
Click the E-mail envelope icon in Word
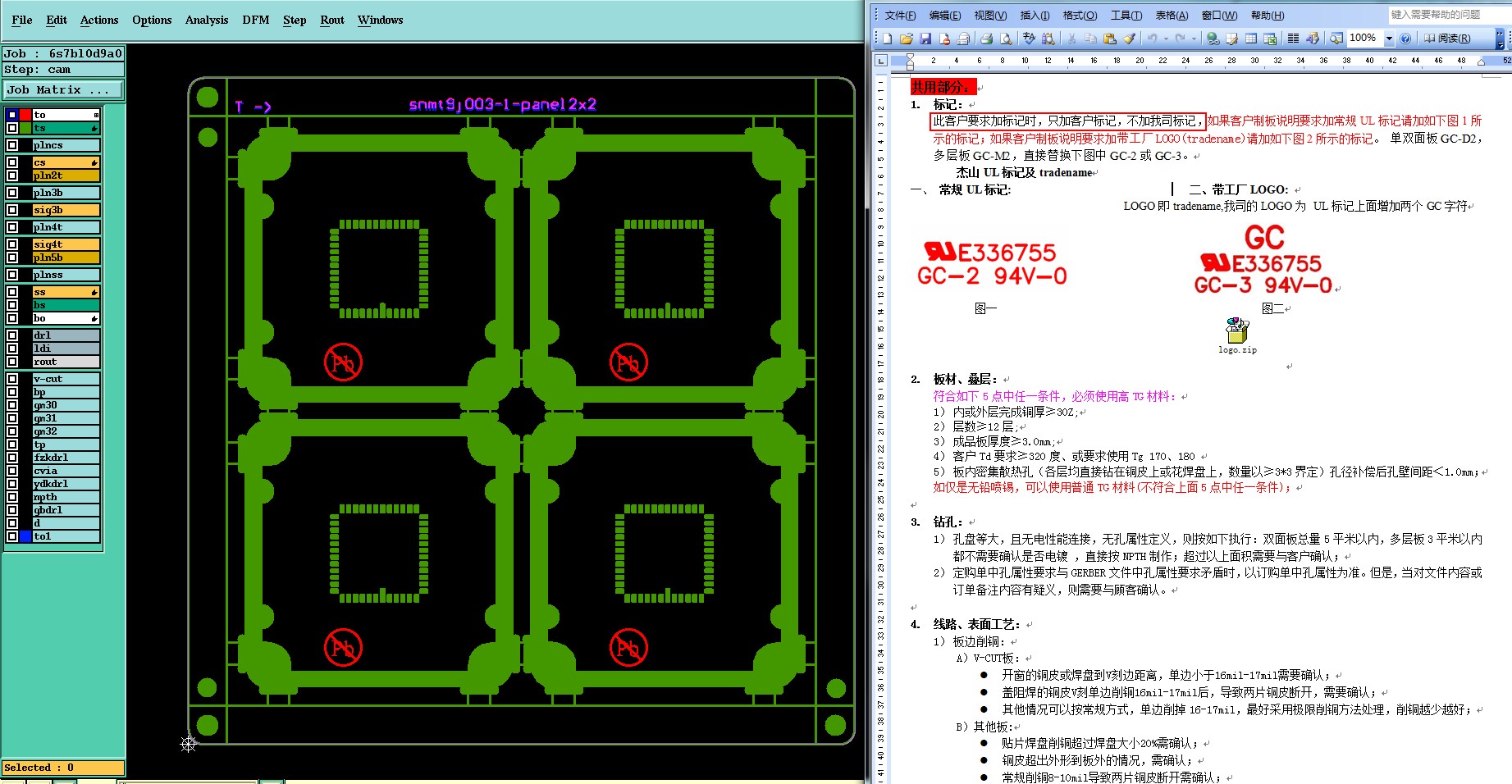click(x=963, y=39)
